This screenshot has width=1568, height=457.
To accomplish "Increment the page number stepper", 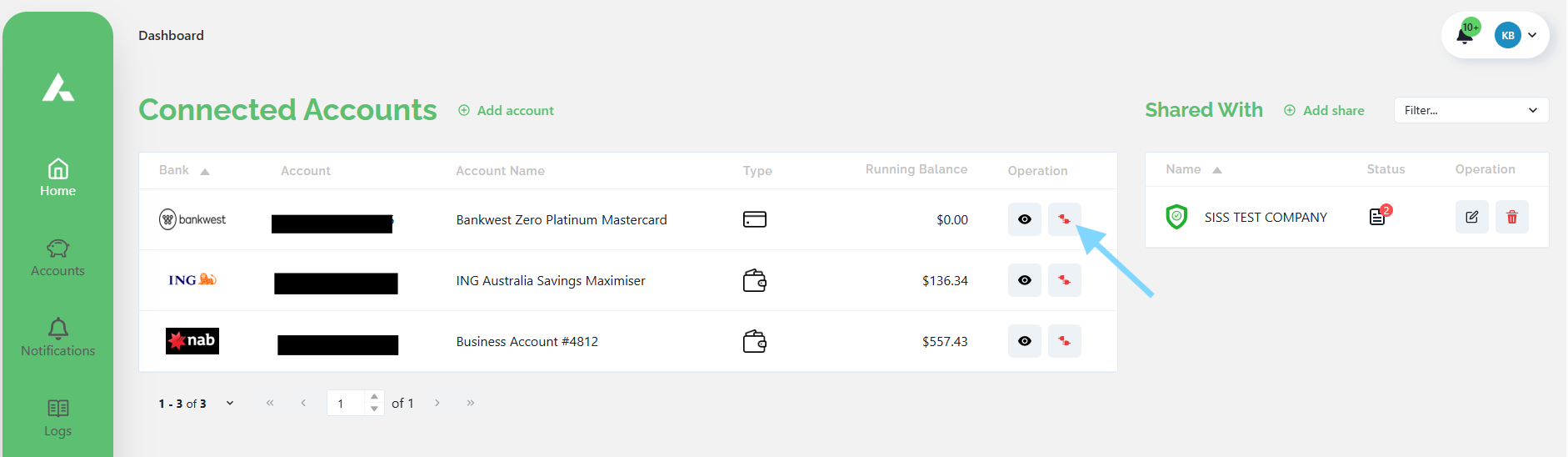I will click(x=374, y=397).
